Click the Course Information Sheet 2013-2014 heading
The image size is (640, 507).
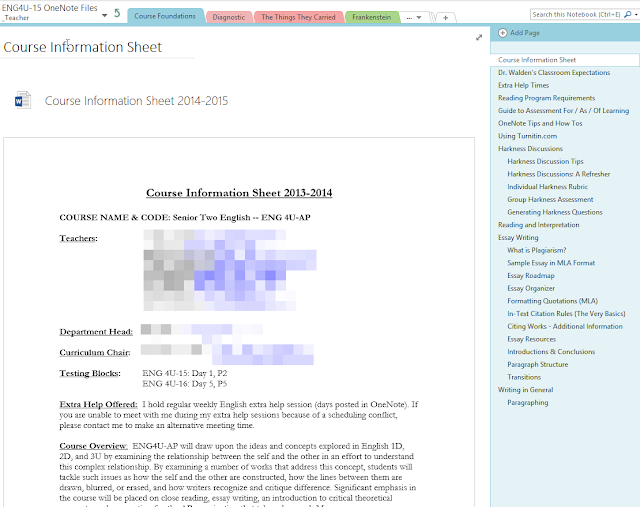[239, 192]
